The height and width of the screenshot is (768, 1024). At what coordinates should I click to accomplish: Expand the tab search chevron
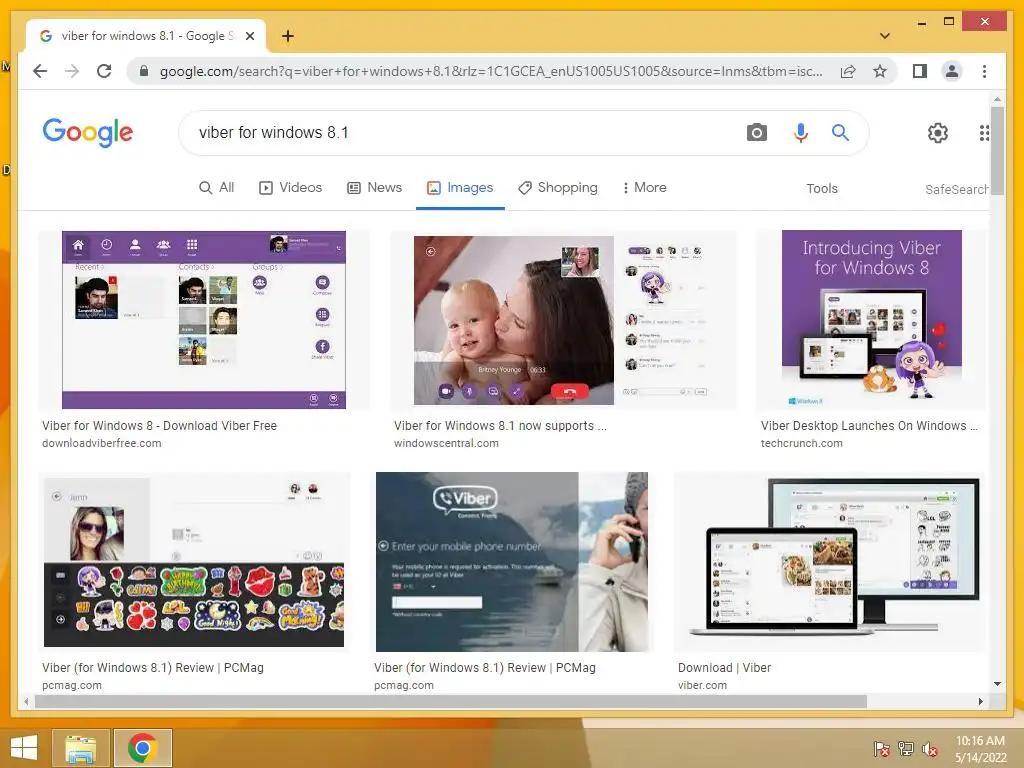[885, 36]
